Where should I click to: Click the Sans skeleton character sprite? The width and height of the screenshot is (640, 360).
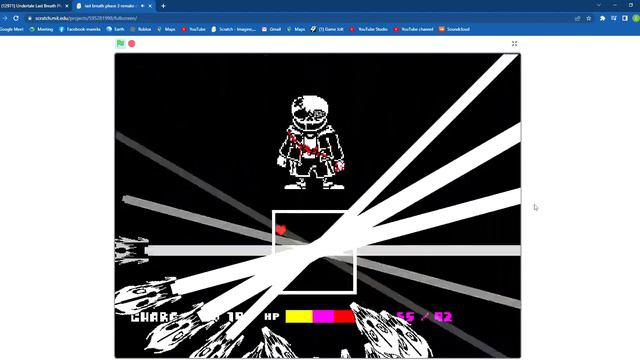(311, 142)
